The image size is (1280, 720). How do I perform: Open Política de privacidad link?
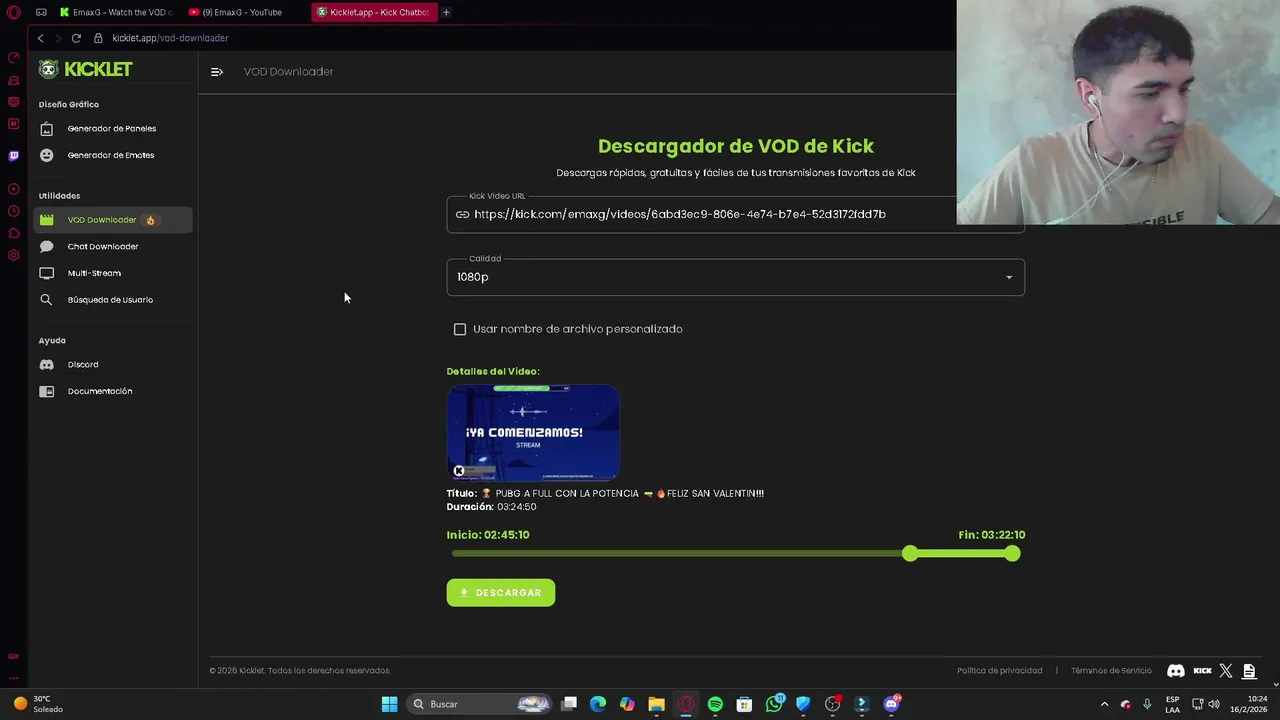click(x=999, y=671)
